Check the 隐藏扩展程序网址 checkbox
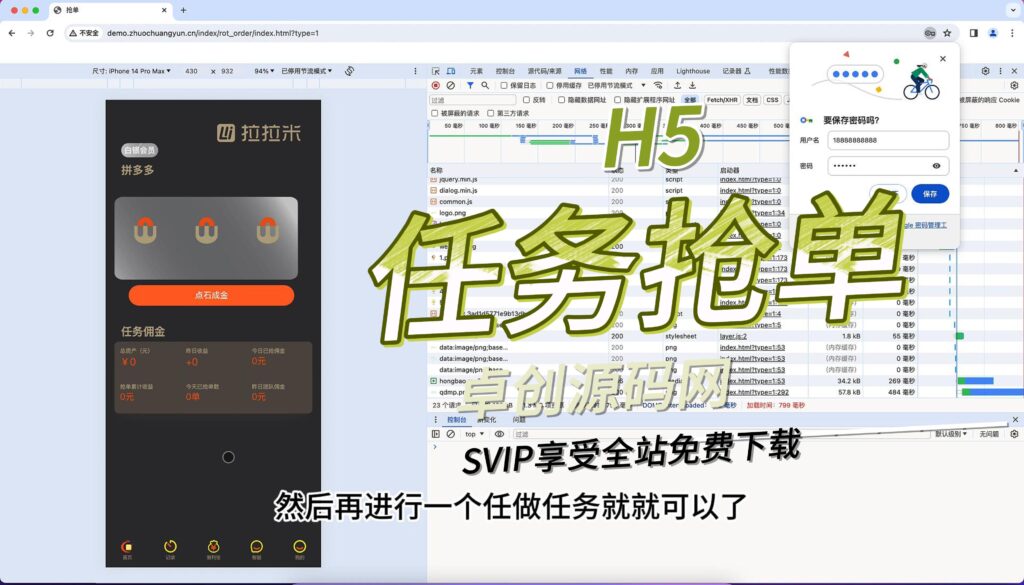 (x=617, y=100)
